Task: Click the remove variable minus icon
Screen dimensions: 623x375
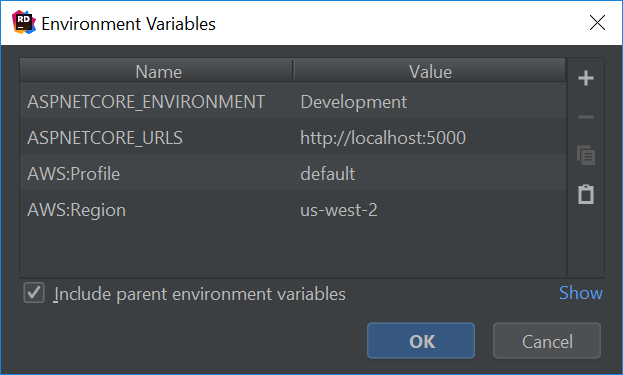Action: tap(586, 117)
